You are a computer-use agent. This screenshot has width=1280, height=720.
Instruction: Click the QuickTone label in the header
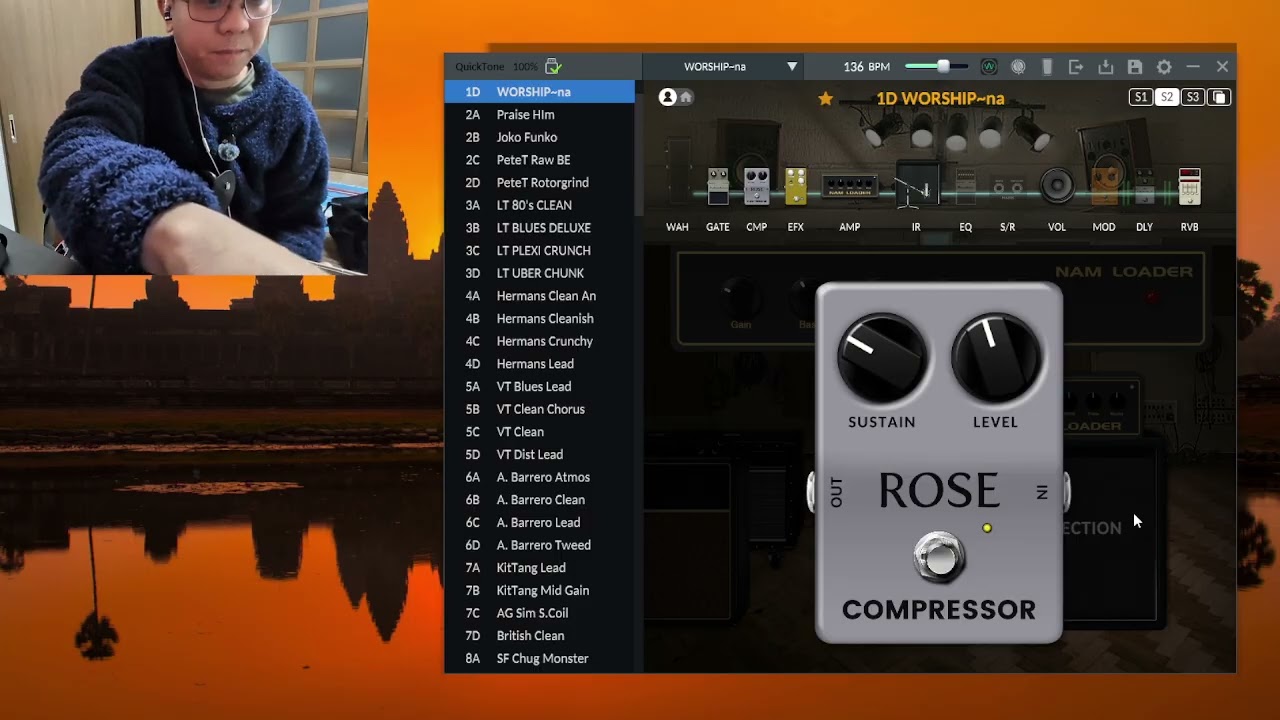click(480, 67)
